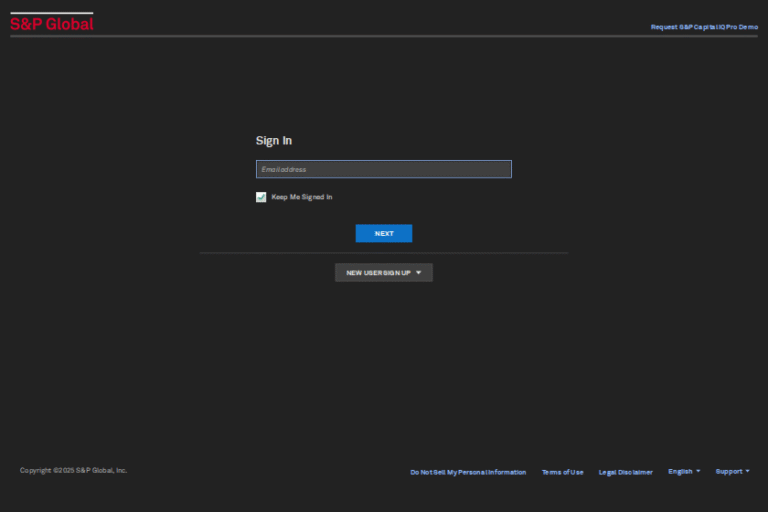Uncheck the Keep Me Signed In checkbox
Viewport: 768px width, 512px height.
point(261,197)
